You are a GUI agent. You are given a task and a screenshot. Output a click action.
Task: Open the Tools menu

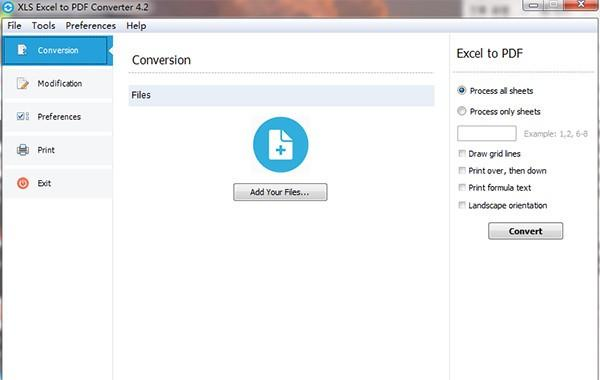(44, 26)
